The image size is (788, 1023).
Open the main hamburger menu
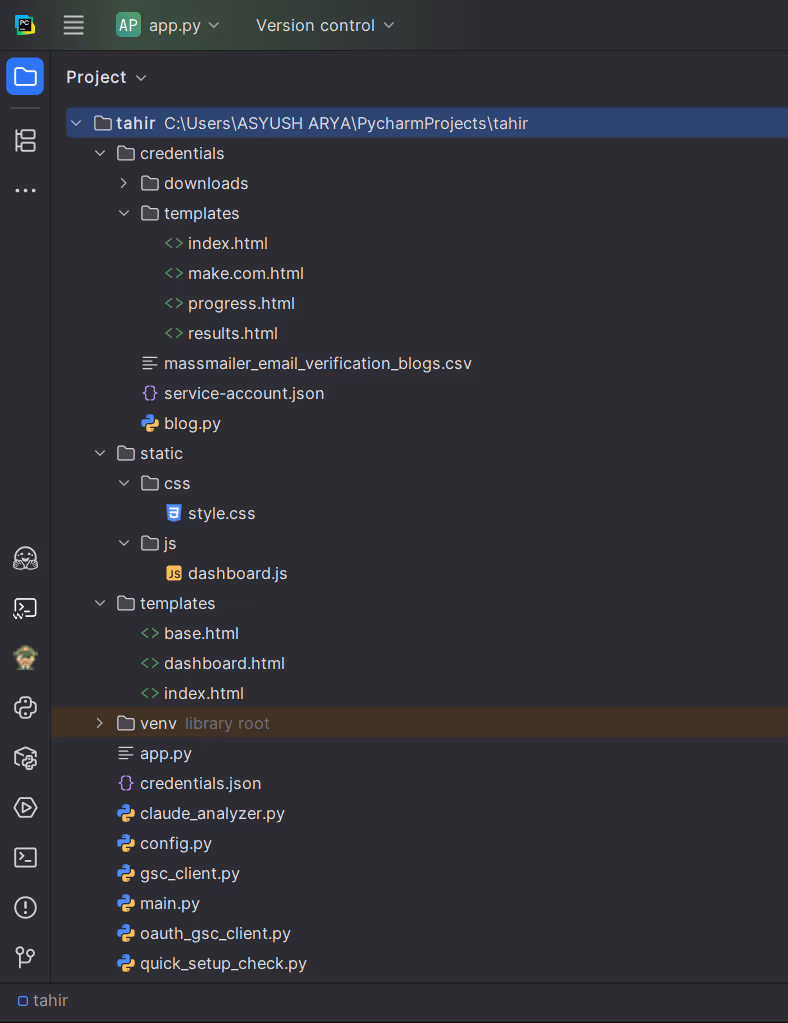click(74, 25)
